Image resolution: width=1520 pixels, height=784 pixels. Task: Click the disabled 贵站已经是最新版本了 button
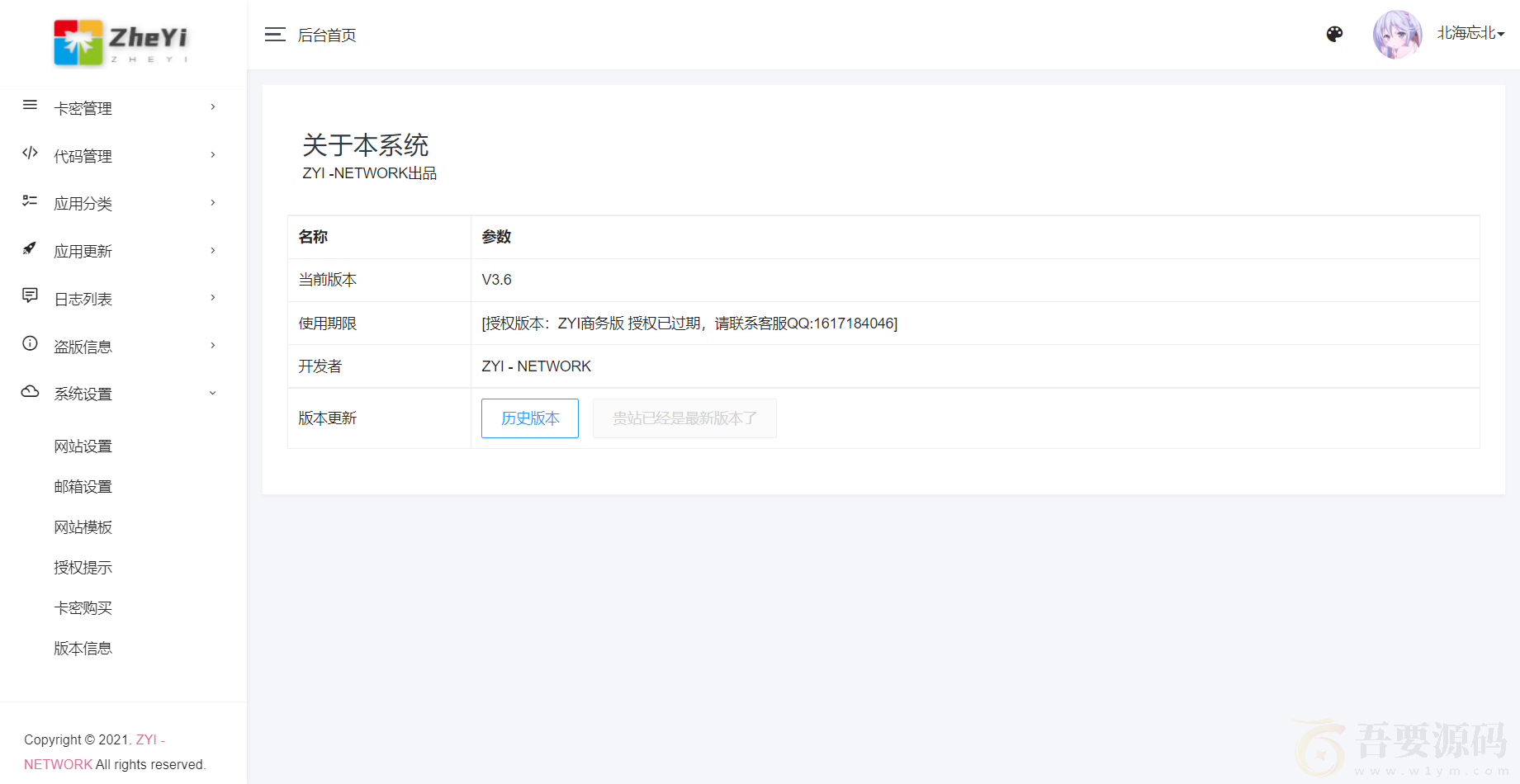click(684, 418)
